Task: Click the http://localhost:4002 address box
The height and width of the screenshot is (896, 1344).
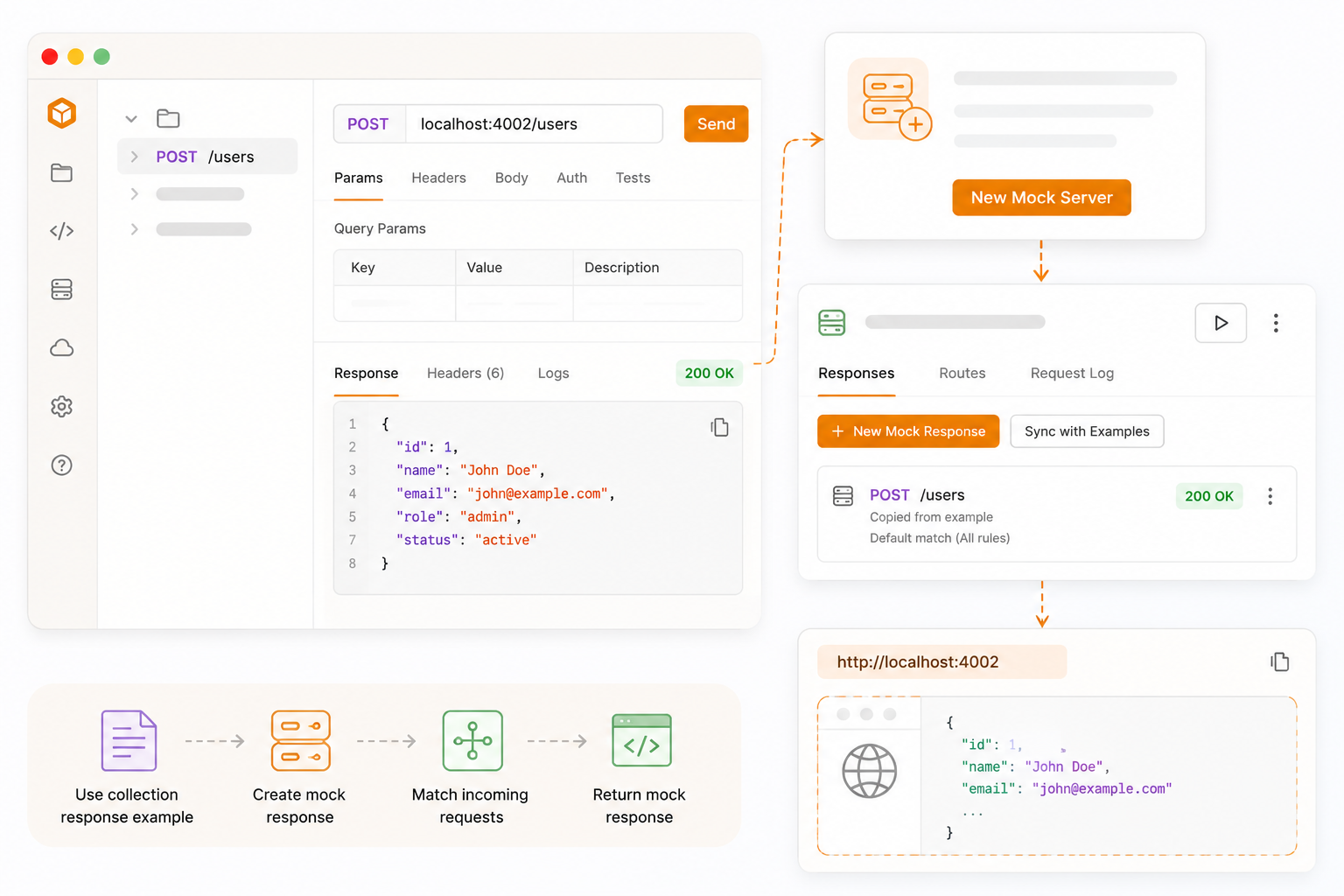Action: coord(941,662)
